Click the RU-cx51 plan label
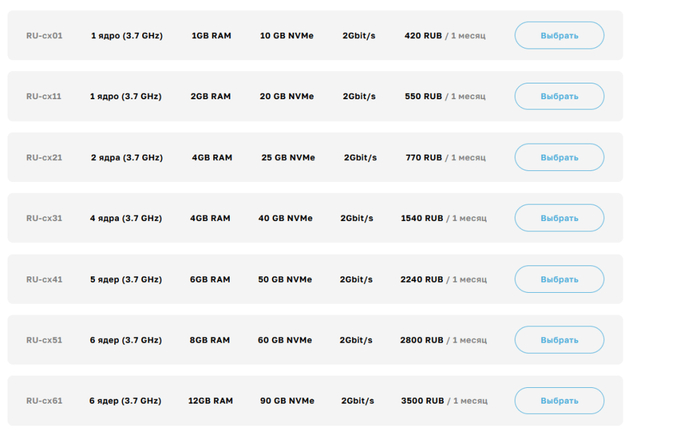This screenshot has height=431, width=700. (x=44, y=340)
